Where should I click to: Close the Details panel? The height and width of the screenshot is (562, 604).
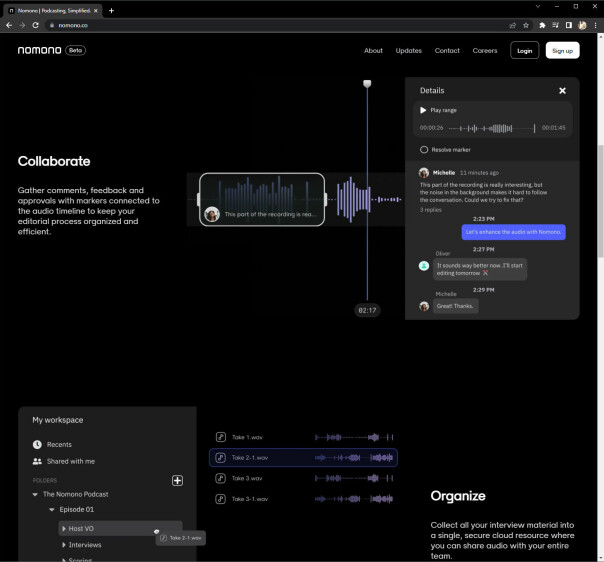[x=562, y=91]
